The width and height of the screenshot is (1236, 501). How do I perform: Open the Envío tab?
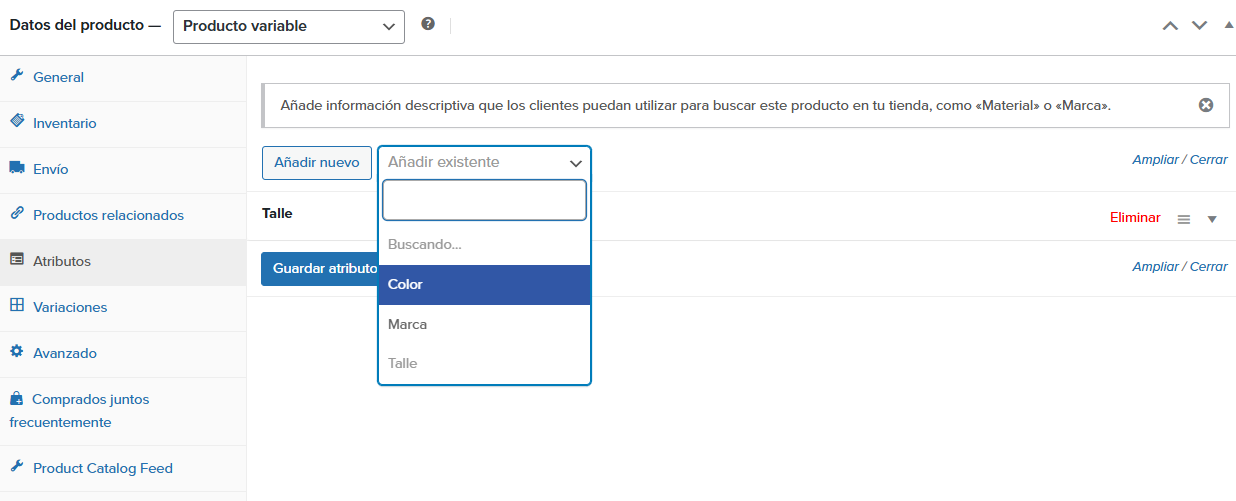click(x=123, y=169)
